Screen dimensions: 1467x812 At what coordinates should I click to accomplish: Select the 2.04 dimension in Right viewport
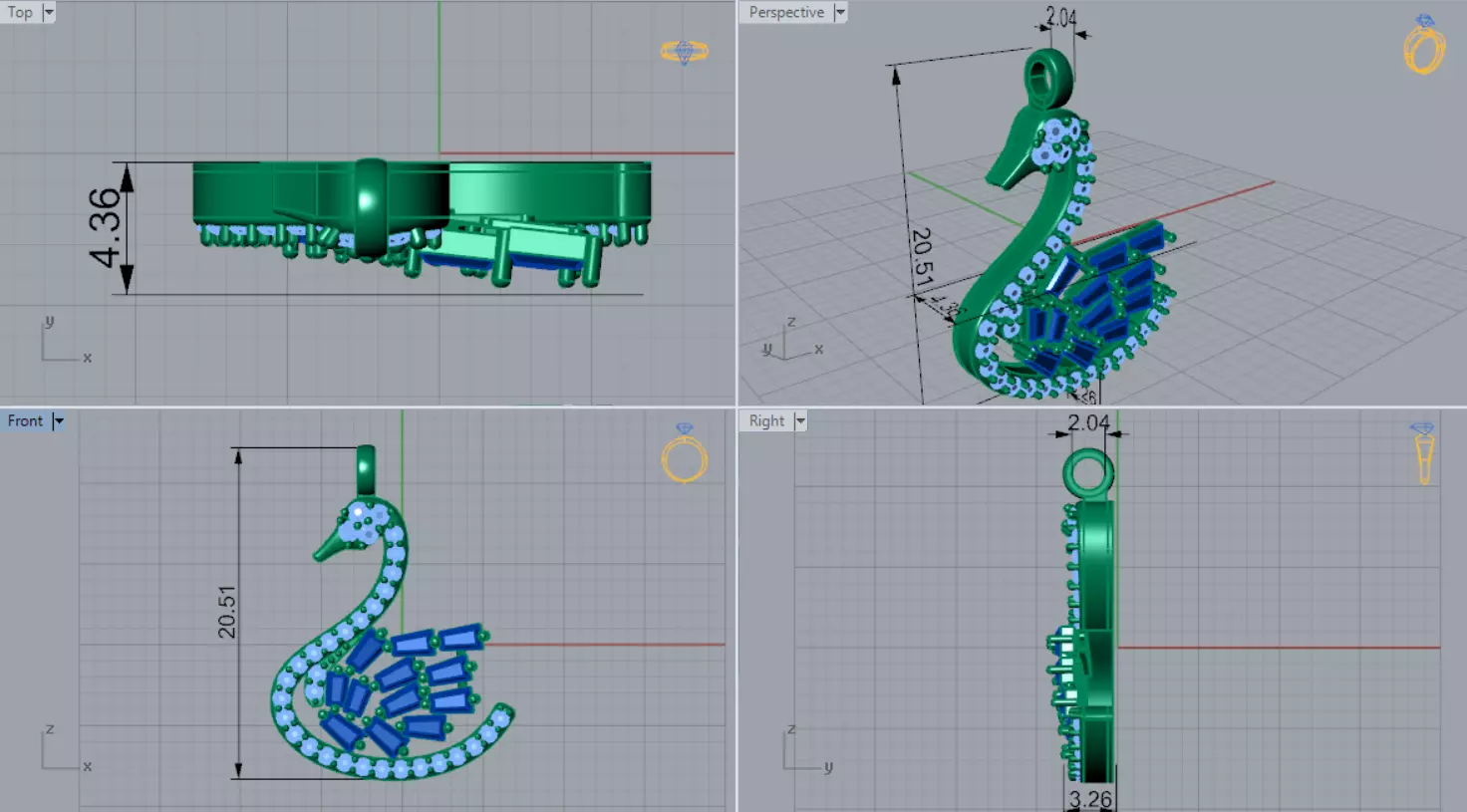[x=1088, y=422]
